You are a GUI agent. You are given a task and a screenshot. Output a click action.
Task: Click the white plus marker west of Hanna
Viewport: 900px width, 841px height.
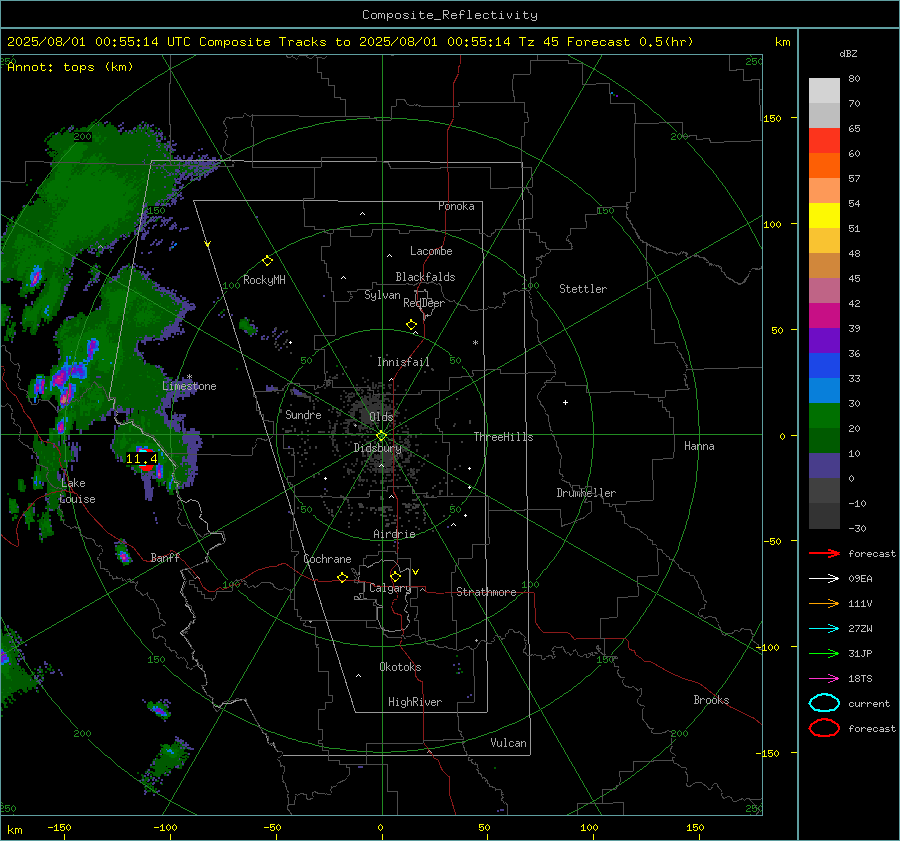tap(565, 402)
